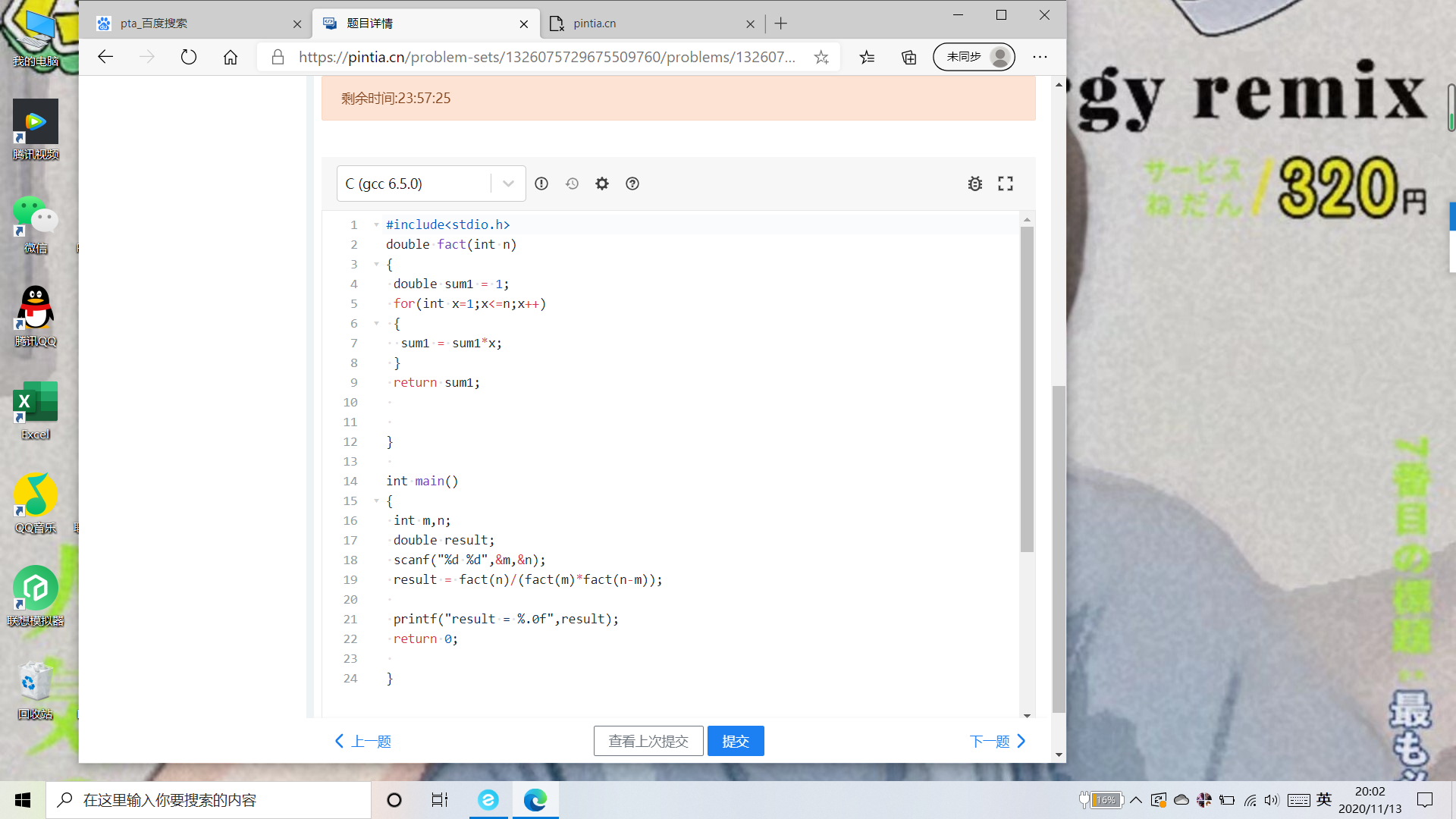Collapse fold arrow on line 6

pyautogui.click(x=376, y=323)
